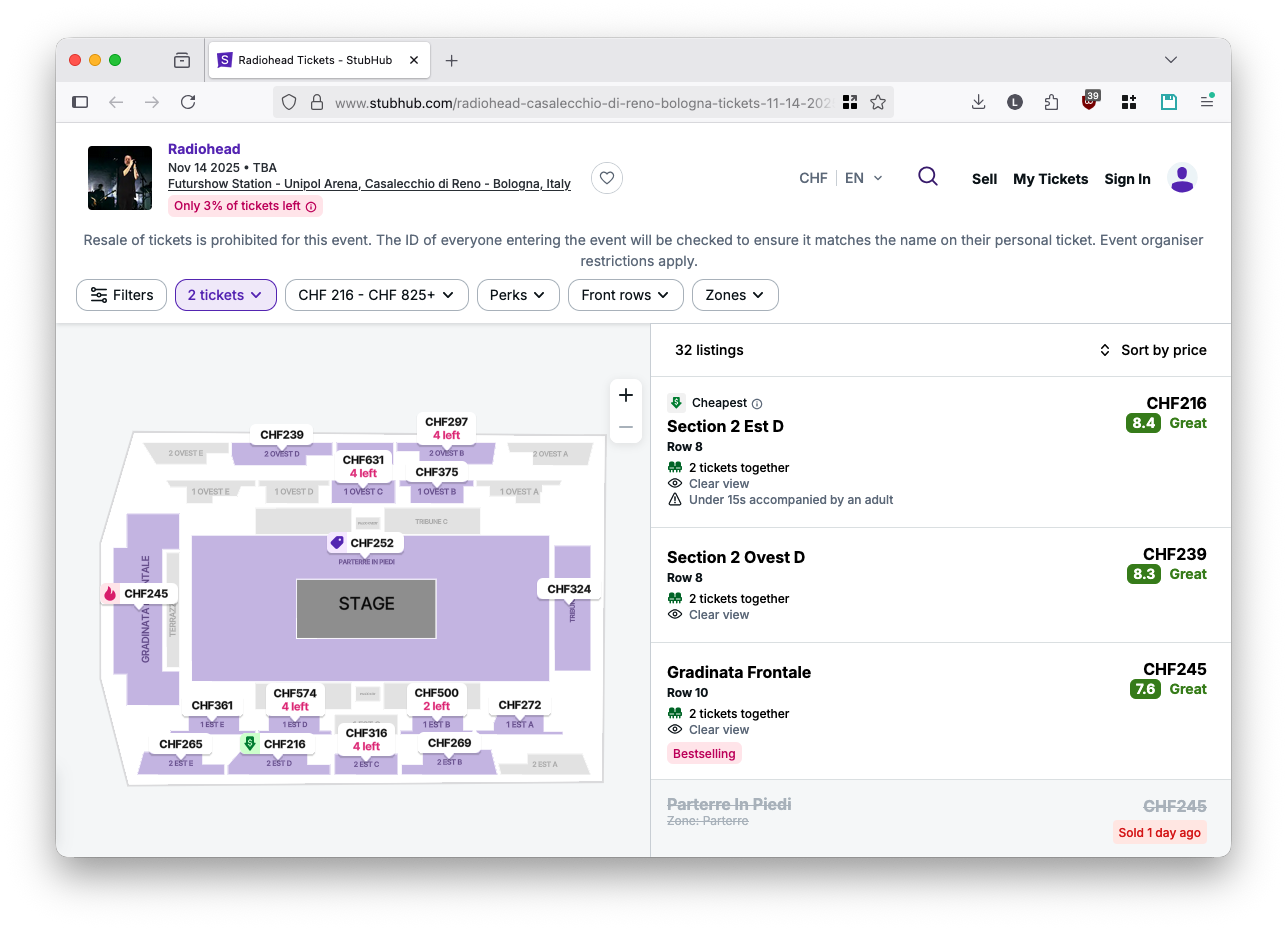Click the Filters button
Screen dimensions: 1287x931
click(x=122, y=295)
